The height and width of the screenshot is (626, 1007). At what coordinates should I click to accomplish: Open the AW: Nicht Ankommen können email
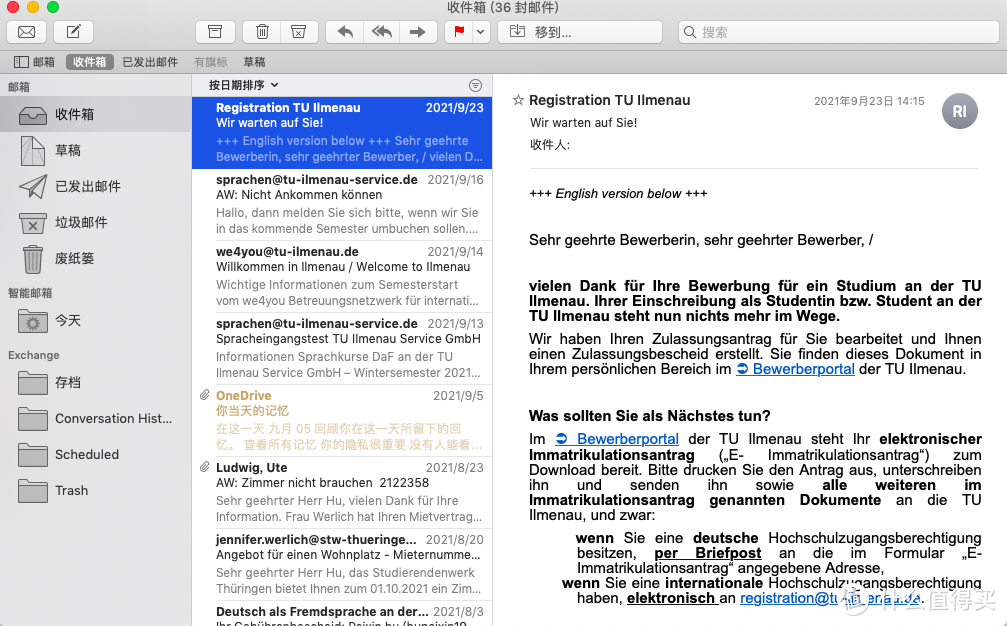pyautogui.click(x=342, y=205)
